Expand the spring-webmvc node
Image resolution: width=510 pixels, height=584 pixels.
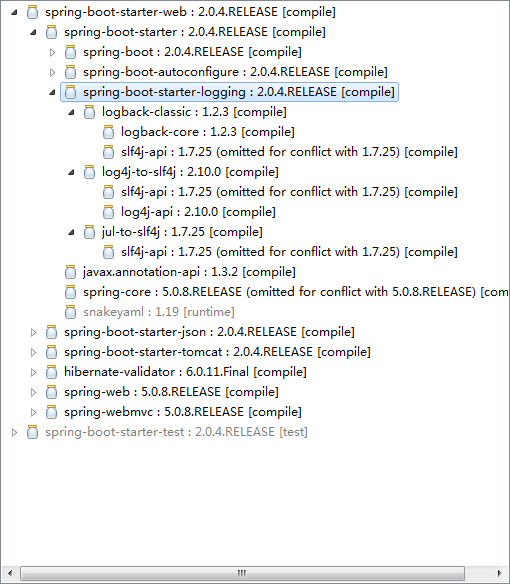coord(34,412)
